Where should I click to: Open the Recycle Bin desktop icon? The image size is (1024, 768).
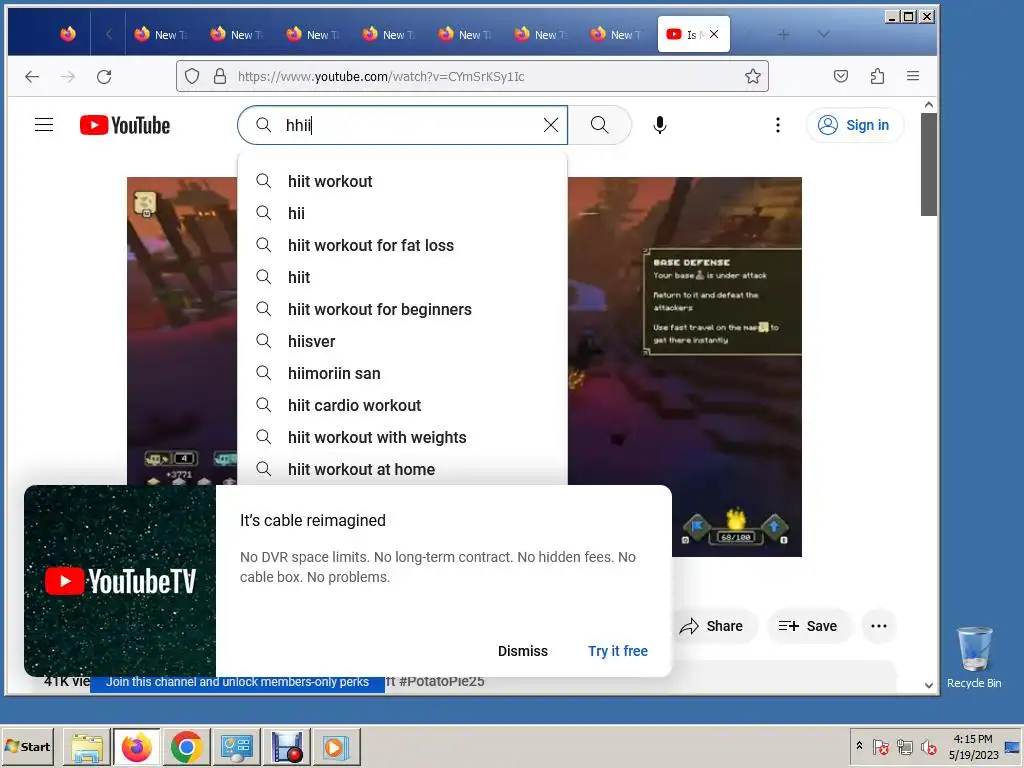(974, 657)
